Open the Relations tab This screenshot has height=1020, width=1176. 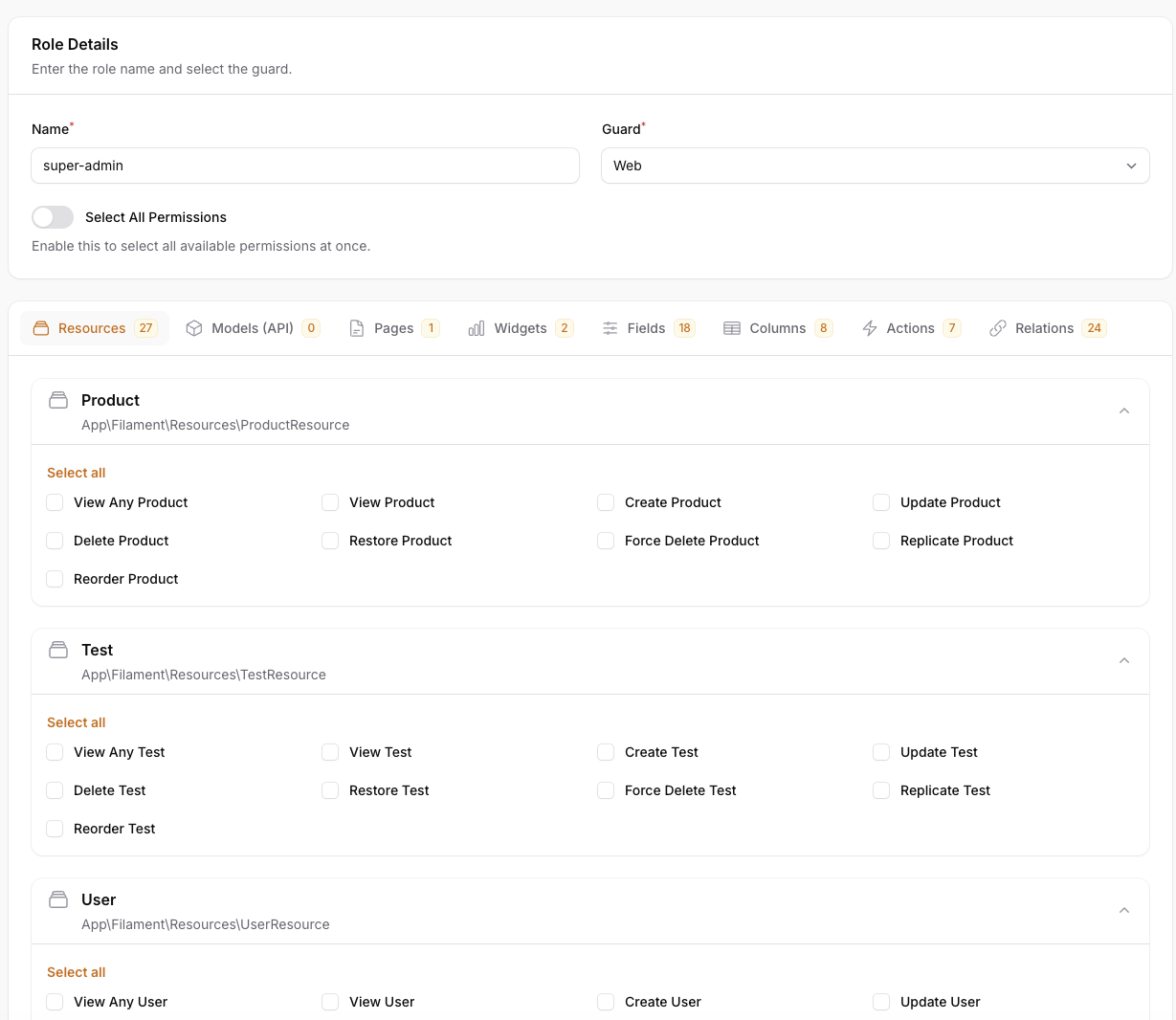tap(1048, 328)
